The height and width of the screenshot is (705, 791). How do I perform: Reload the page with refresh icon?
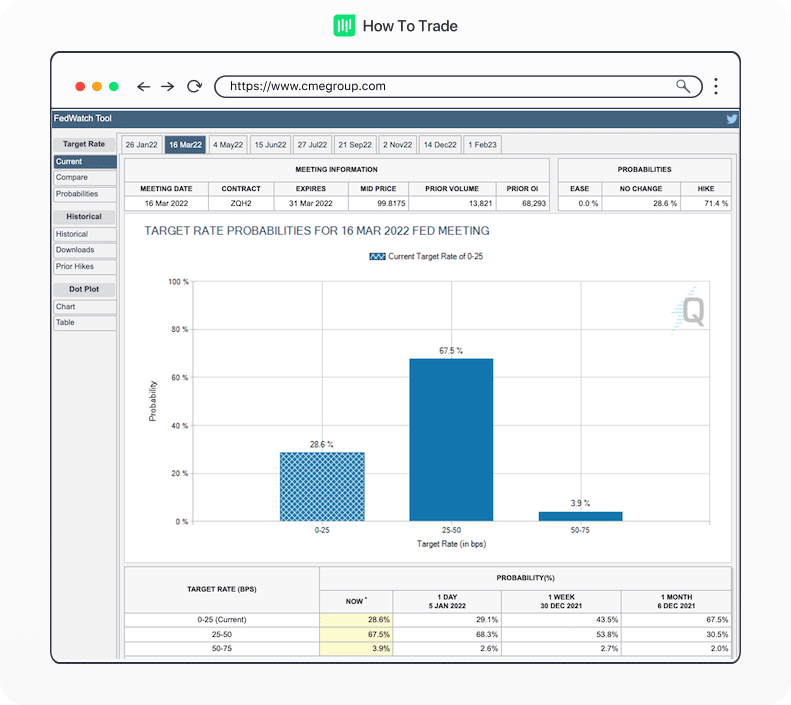(195, 87)
